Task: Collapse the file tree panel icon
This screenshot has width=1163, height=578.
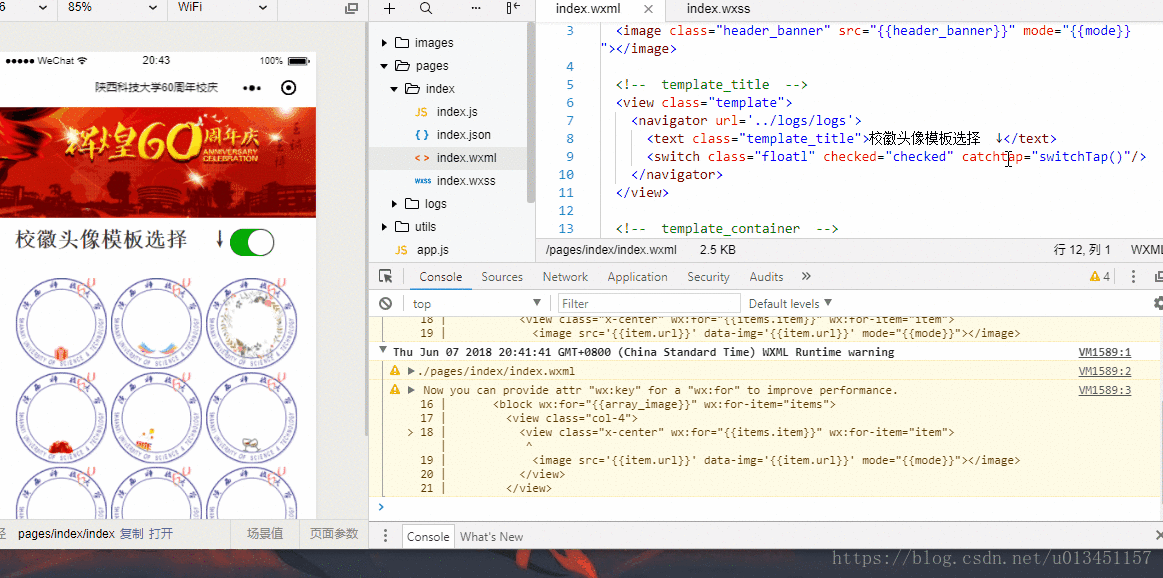Action: coord(513,8)
